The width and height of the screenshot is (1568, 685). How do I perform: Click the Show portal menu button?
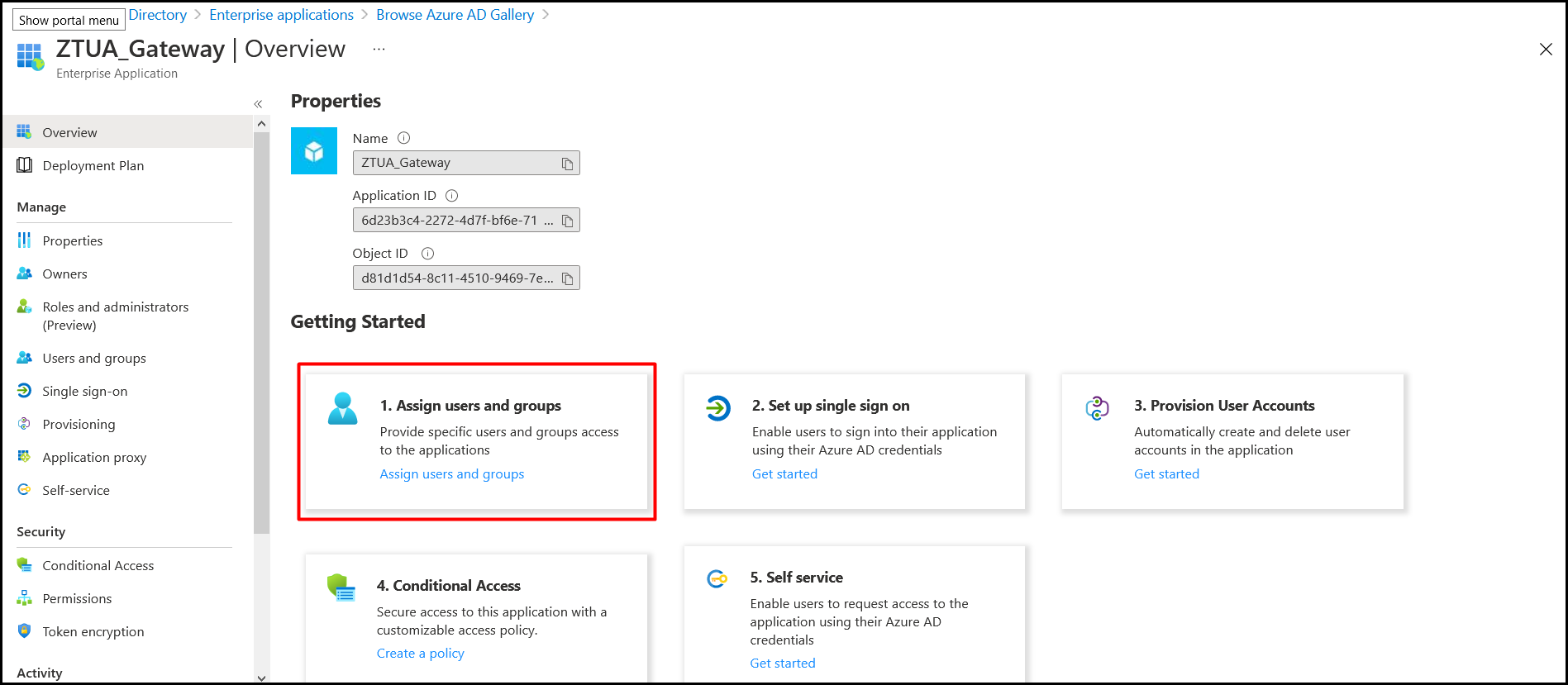click(69, 20)
